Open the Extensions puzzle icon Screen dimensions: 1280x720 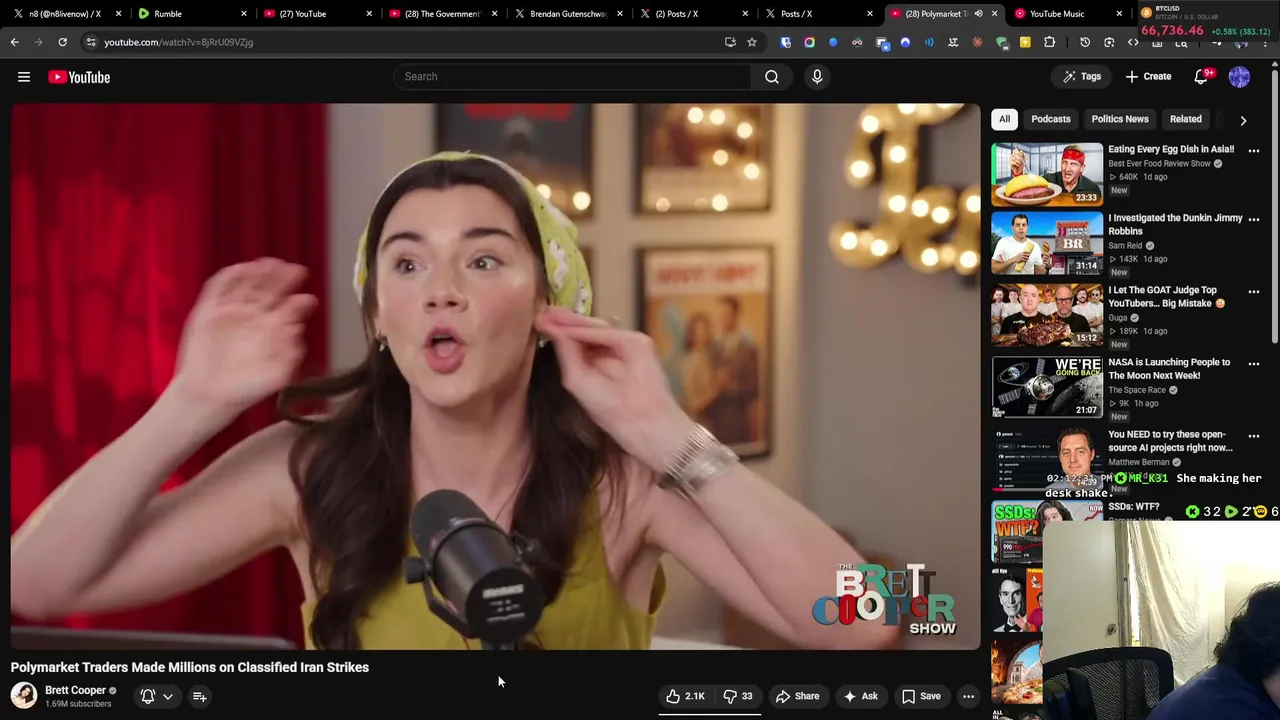[x=1049, y=42]
